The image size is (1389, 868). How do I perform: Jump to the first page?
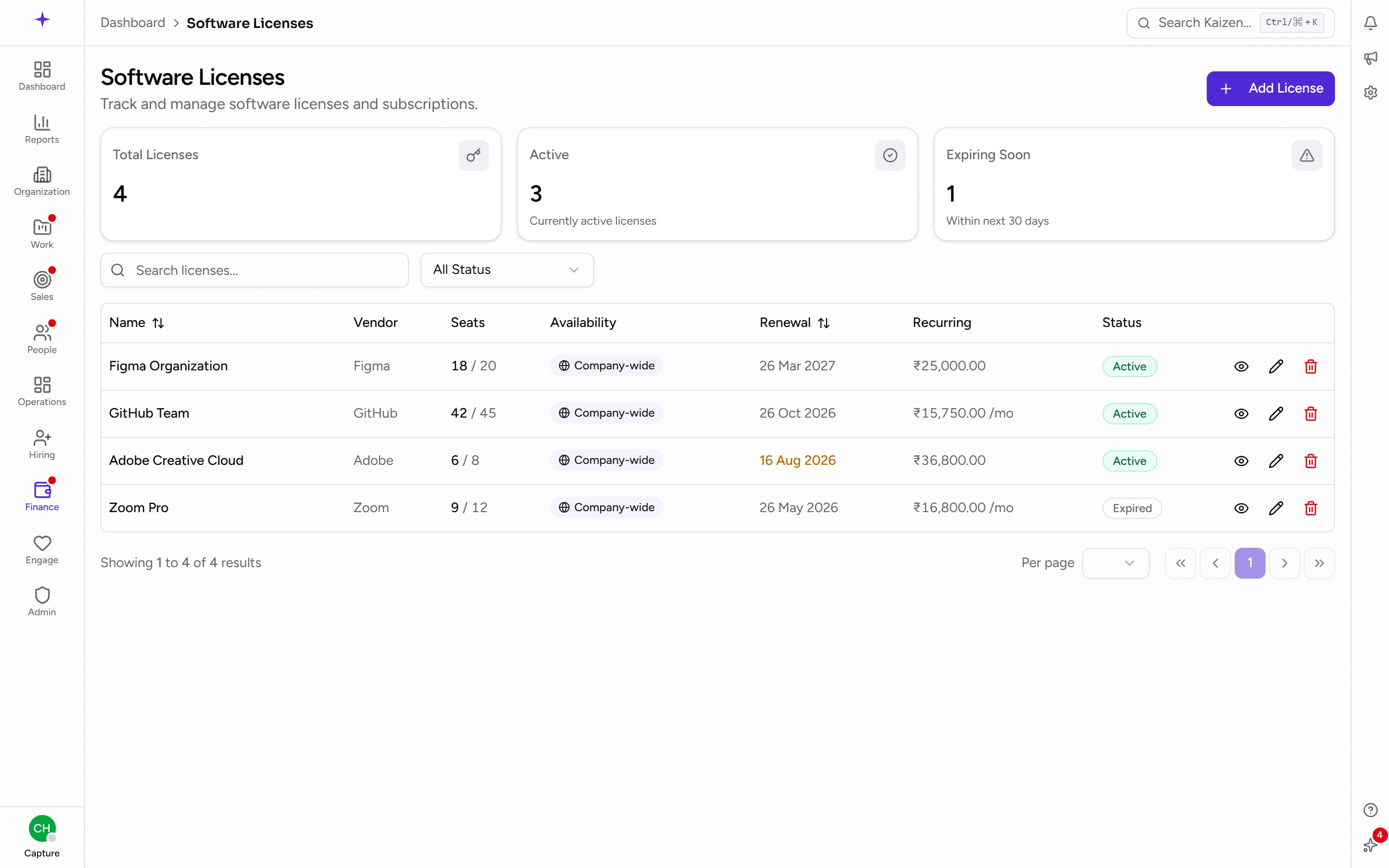point(1180,563)
